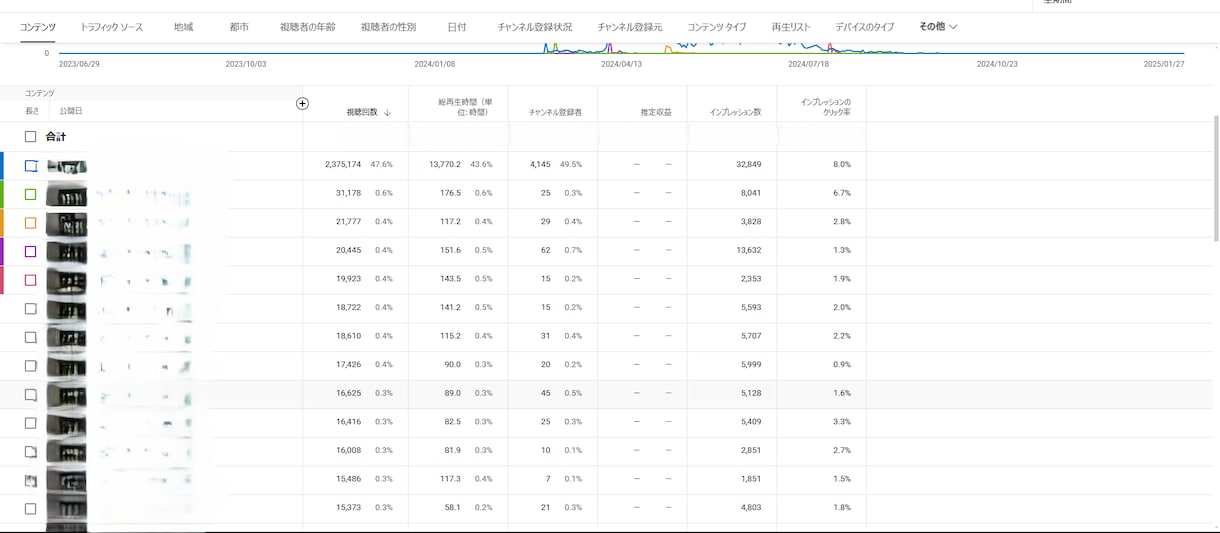Click the 13,770.2 watch time value
1220x533 pixels.
445,164
